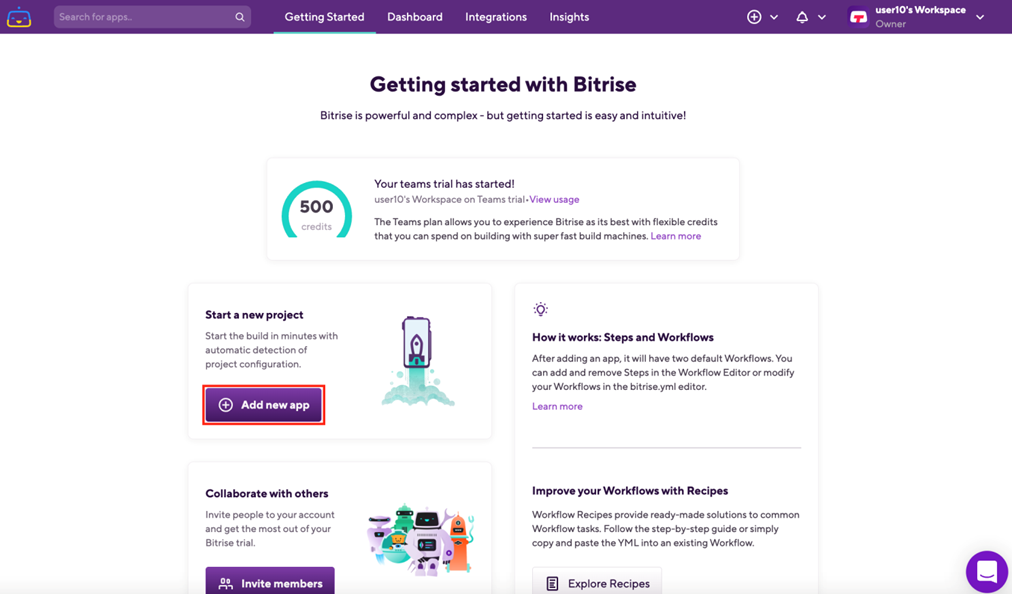This screenshot has height=594, width=1012.
Task: Click the Invite members button
Action: tap(270, 580)
